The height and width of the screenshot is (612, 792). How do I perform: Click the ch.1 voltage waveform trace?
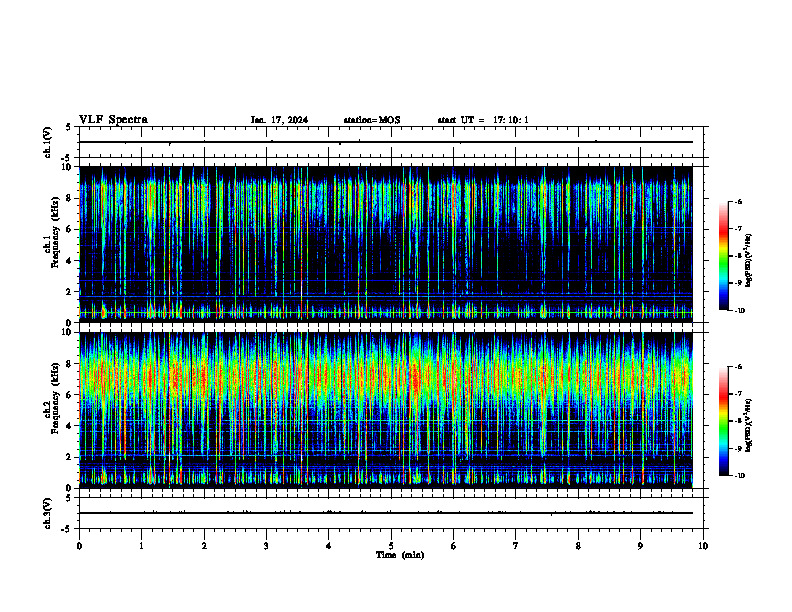(386, 142)
